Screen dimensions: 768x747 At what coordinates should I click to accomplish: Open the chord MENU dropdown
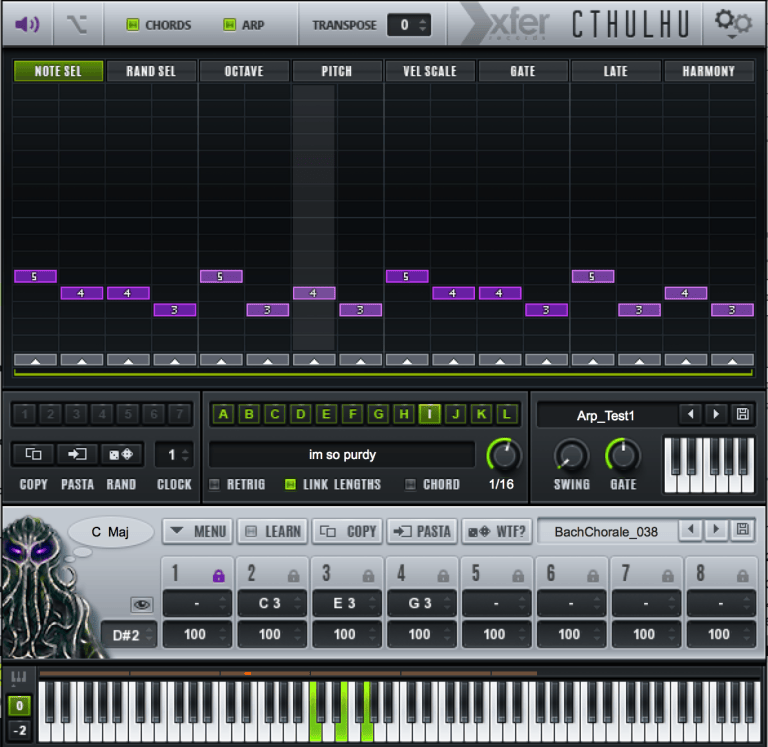pyautogui.click(x=198, y=531)
